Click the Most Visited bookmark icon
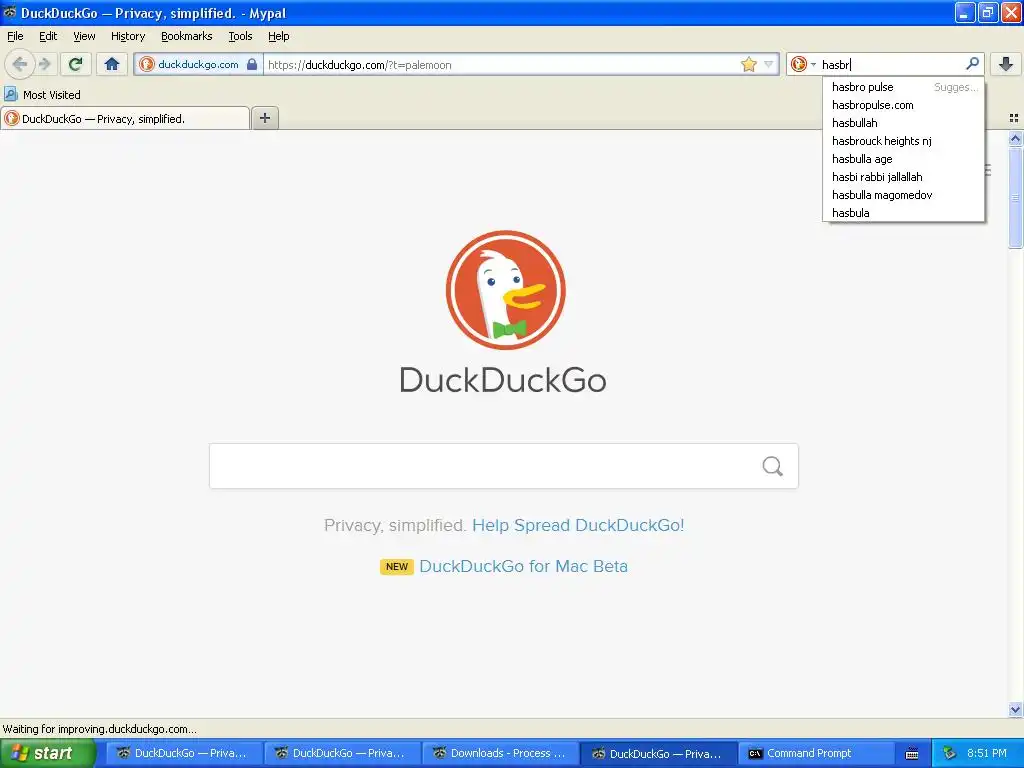 [x=10, y=94]
